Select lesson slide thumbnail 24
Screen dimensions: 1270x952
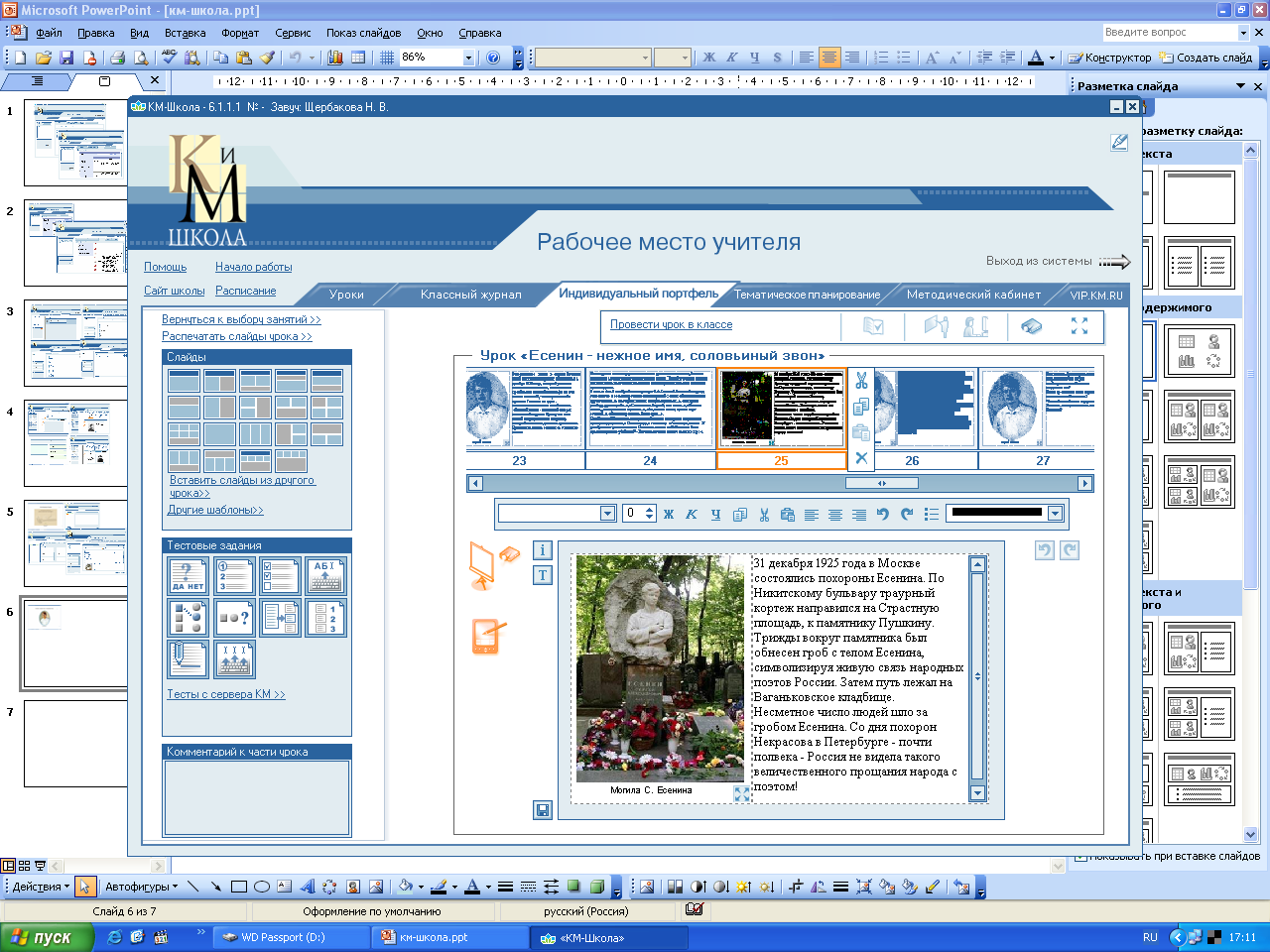click(650, 410)
